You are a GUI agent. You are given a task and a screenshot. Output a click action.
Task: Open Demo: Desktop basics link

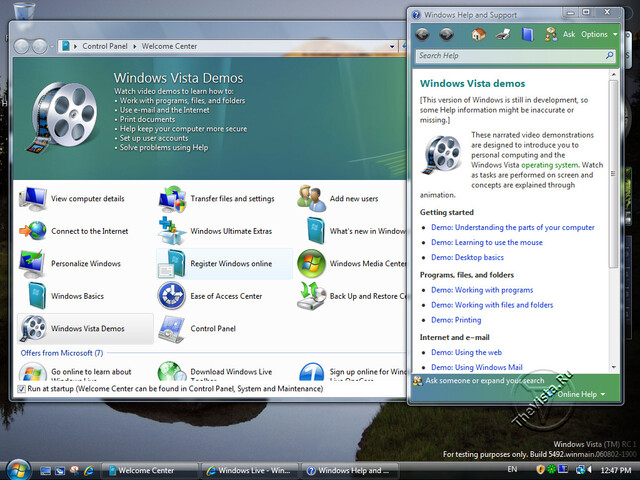(x=467, y=258)
